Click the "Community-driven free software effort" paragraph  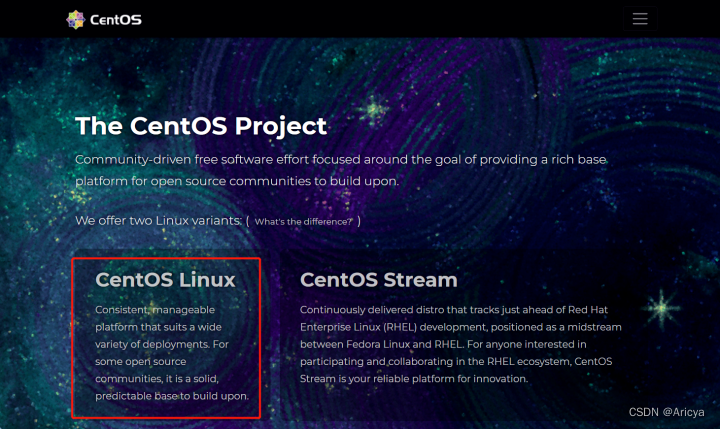[x=341, y=170]
